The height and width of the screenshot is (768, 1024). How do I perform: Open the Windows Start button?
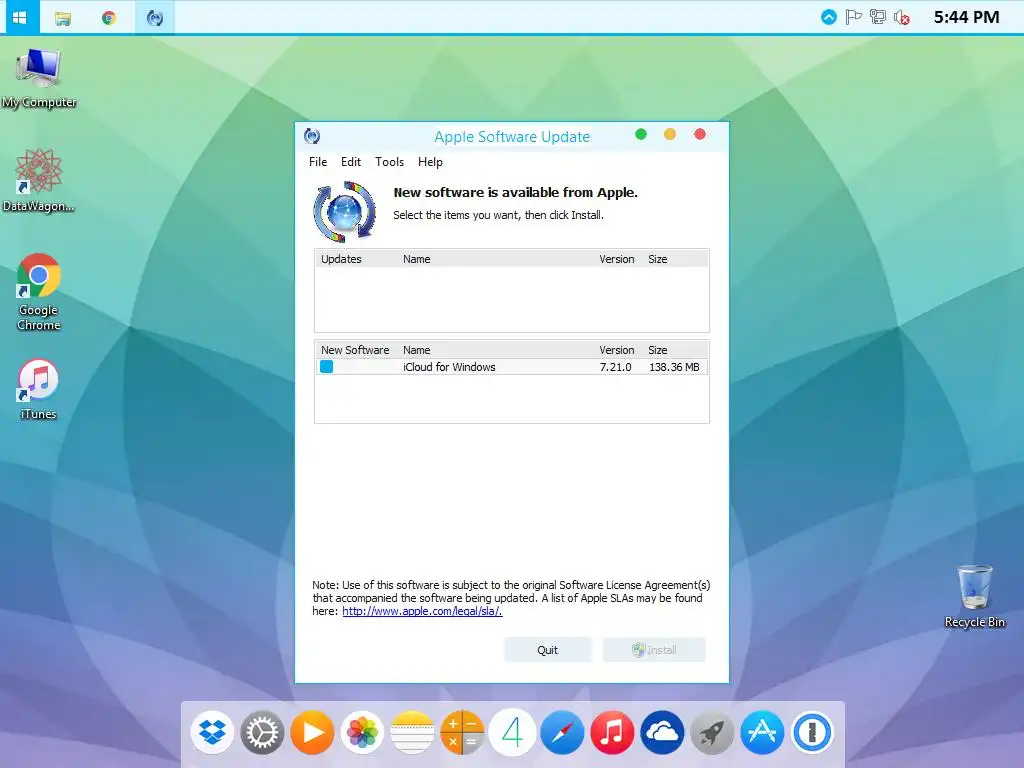point(20,17)
